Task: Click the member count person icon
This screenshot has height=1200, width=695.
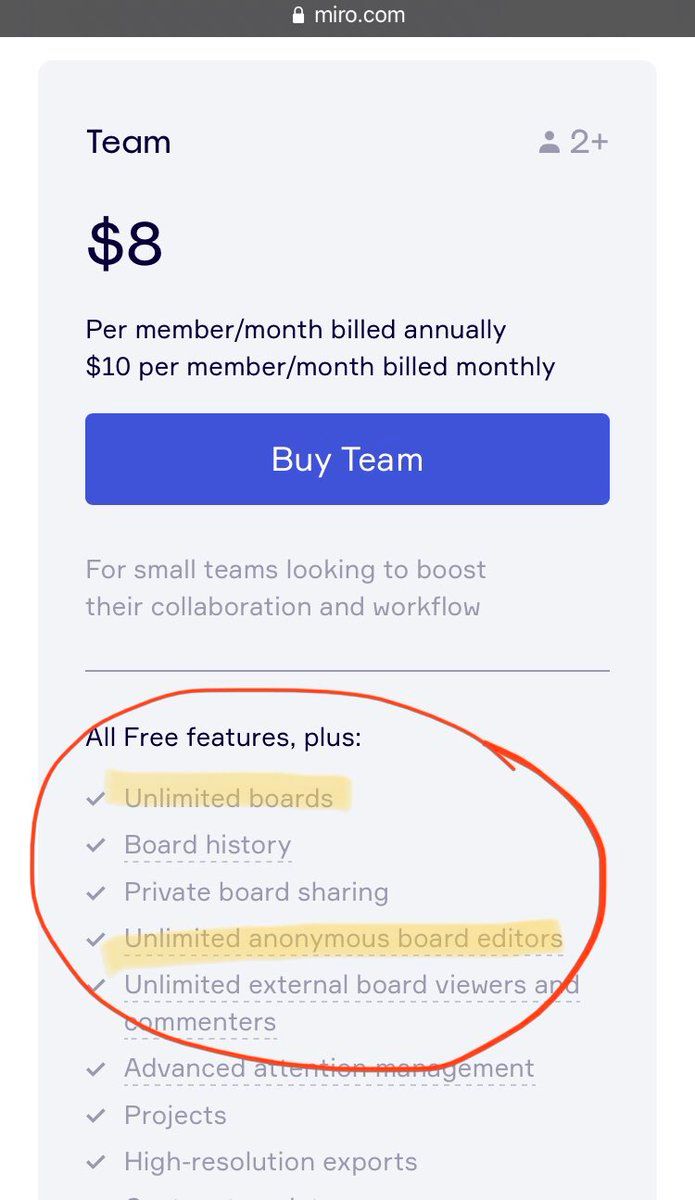Action: coord(549,143)
